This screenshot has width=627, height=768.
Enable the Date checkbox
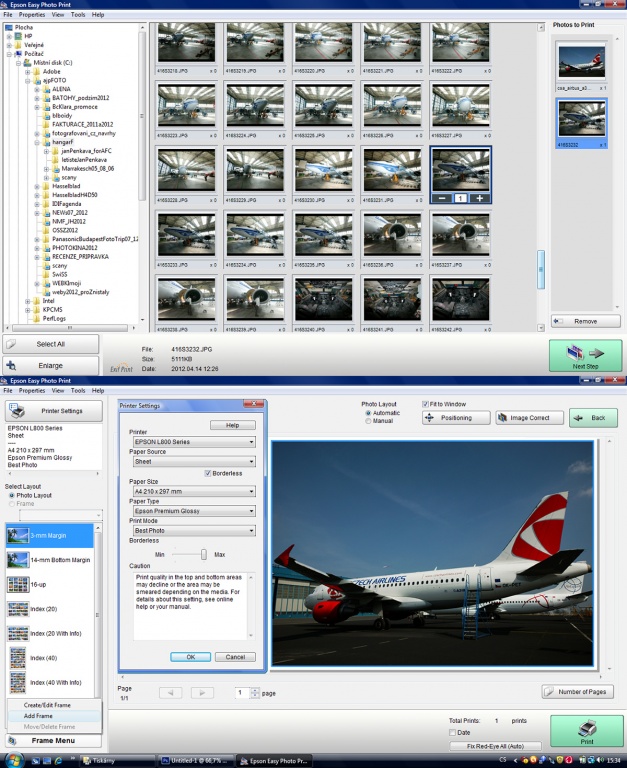[453, 732]
